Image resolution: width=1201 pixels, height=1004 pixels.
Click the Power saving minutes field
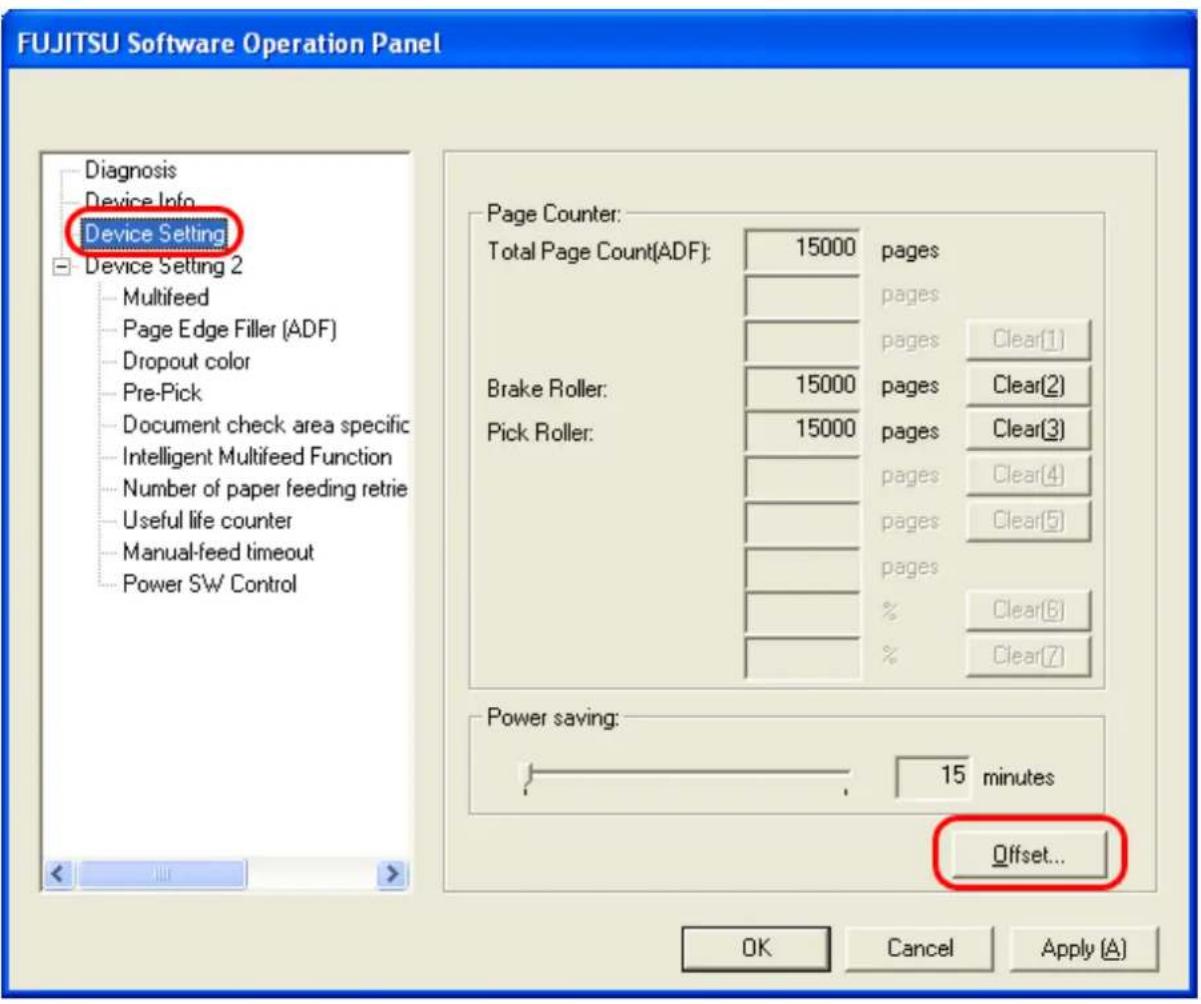click(x=935, y=776)
